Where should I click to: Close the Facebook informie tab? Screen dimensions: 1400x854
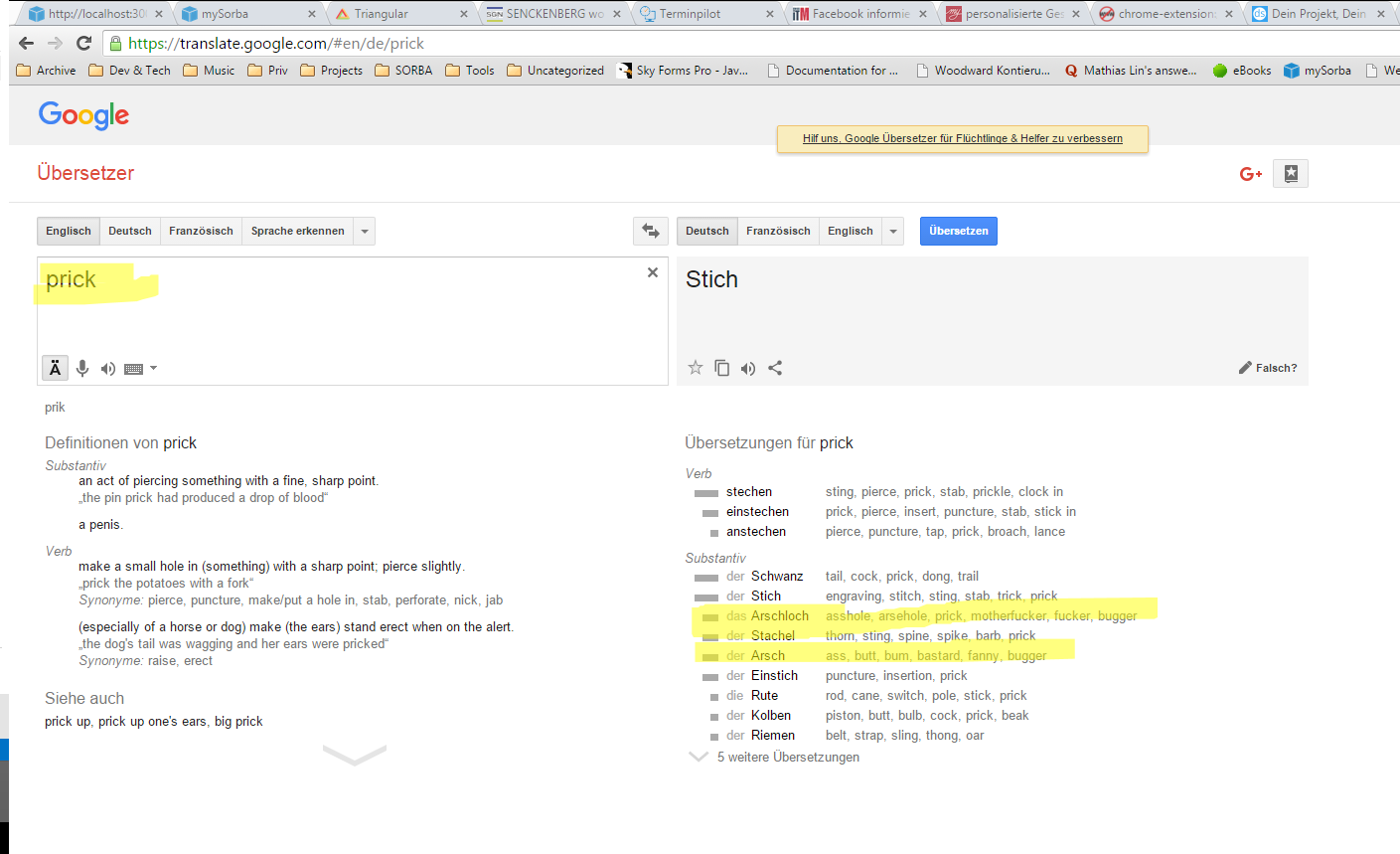(923, 14)
